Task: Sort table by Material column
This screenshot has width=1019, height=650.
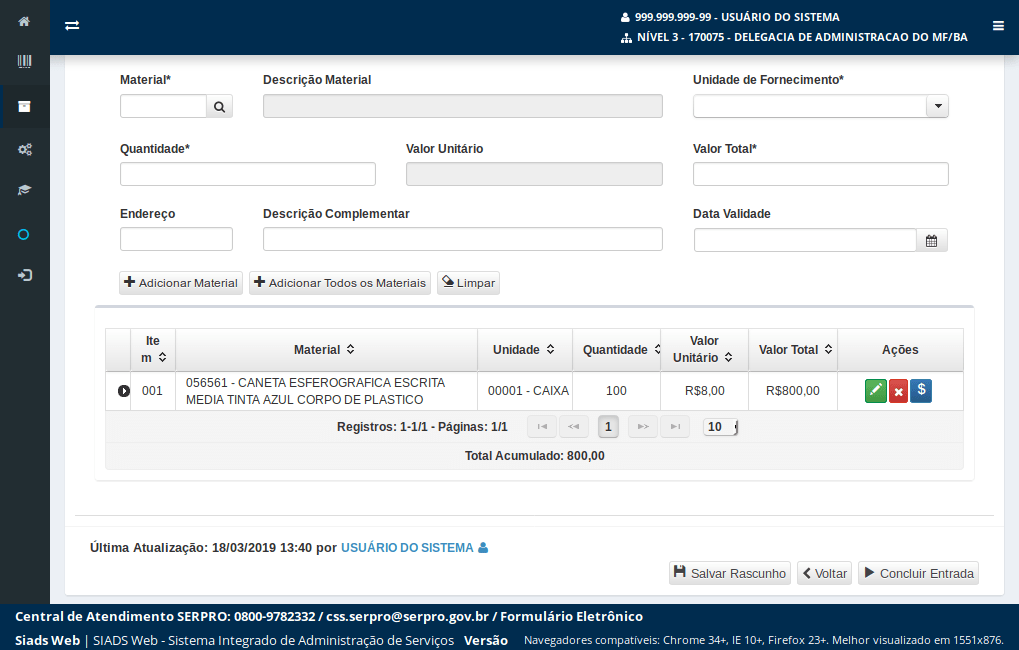Action: click(350, 349)
